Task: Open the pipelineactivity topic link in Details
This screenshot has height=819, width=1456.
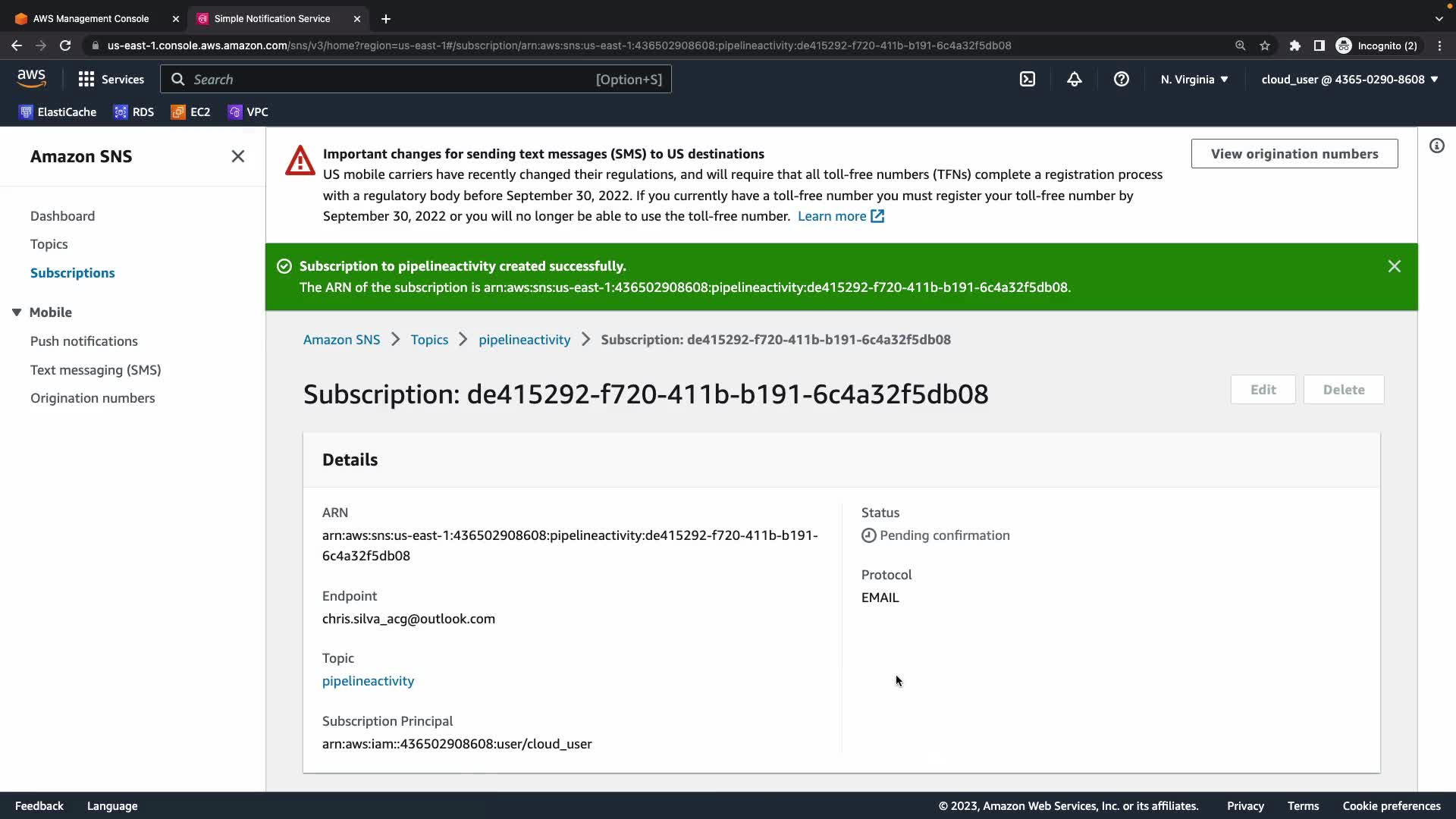Action: (368, 681)
